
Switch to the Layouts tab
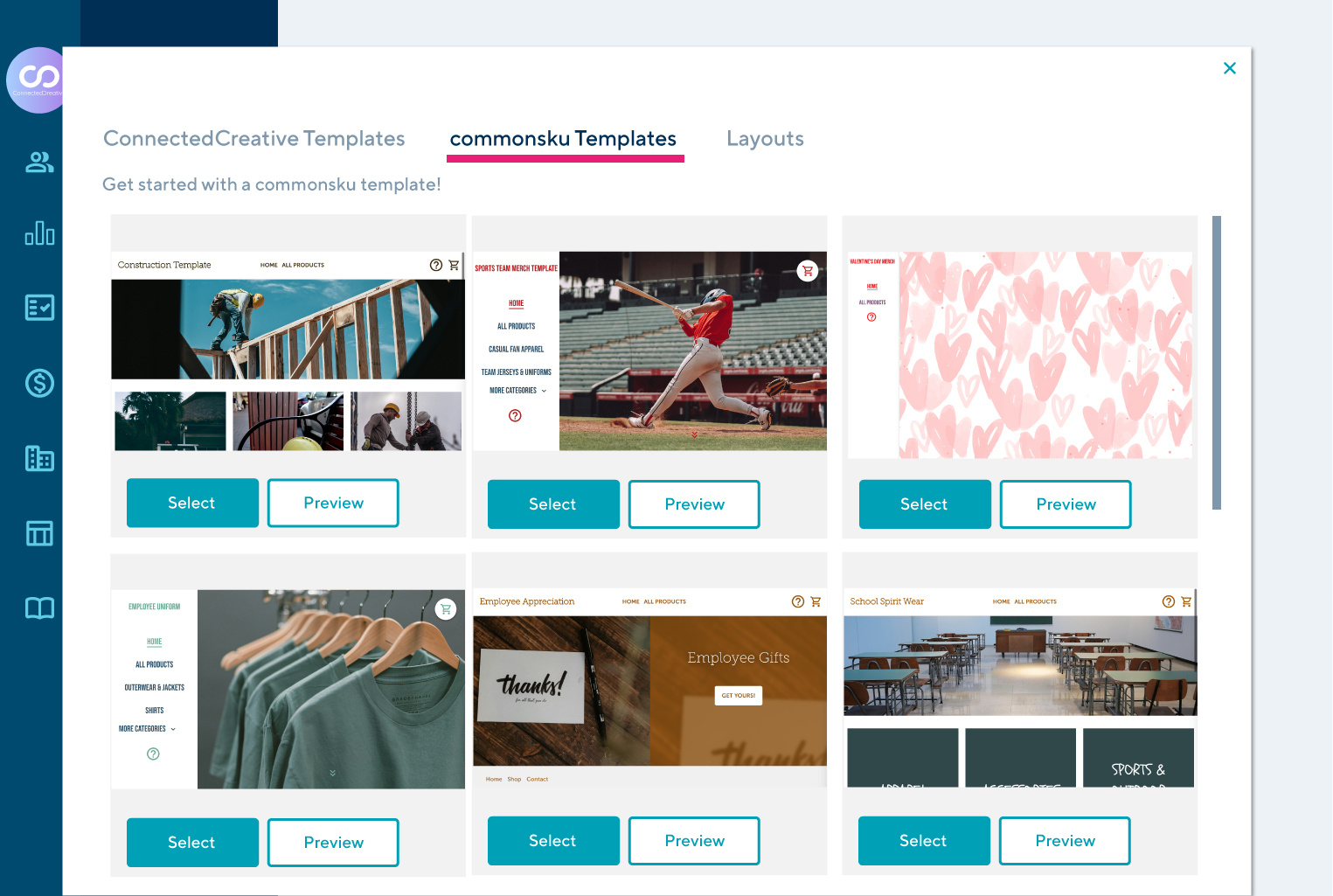765,139
